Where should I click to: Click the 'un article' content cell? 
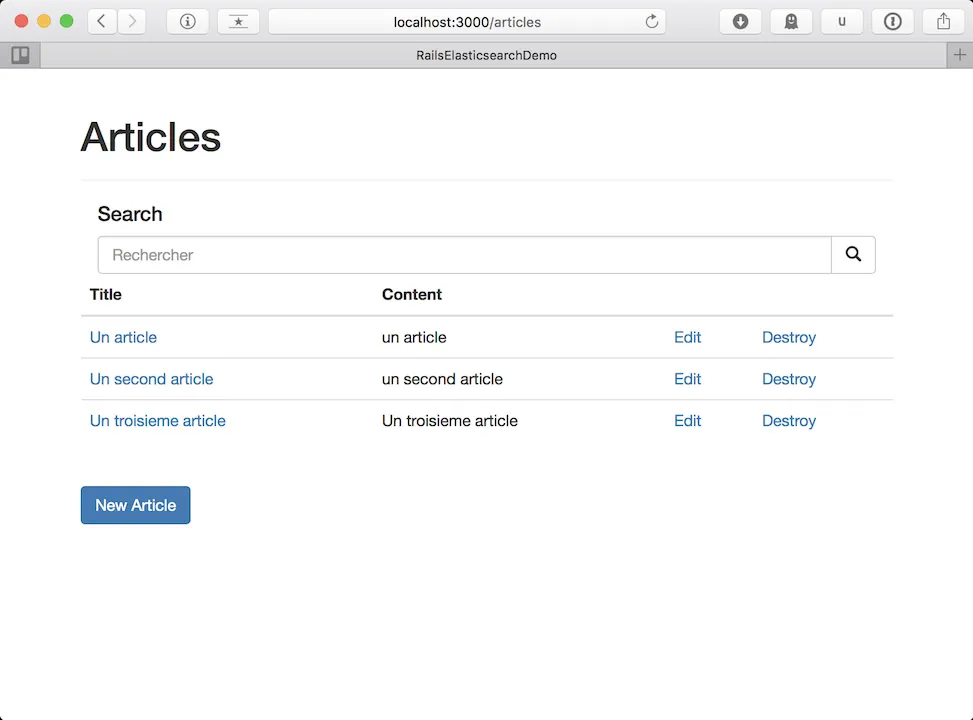(x=414, y=337)
